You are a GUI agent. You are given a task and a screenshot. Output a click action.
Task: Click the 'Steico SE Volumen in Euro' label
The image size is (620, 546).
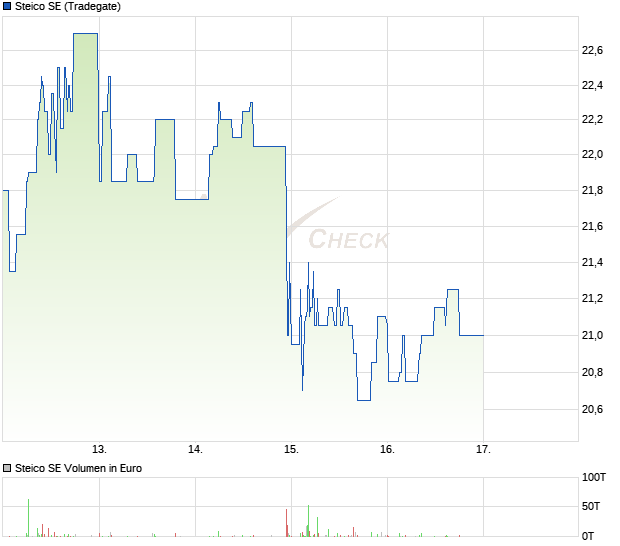coord(78,469)
